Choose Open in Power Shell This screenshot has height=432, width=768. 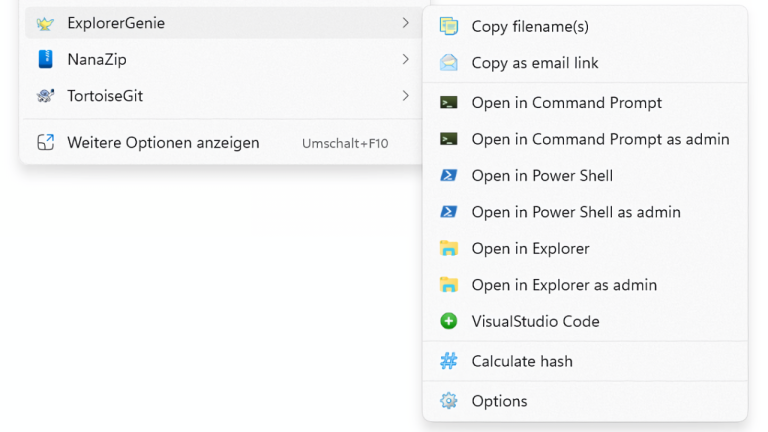[585, 175]
